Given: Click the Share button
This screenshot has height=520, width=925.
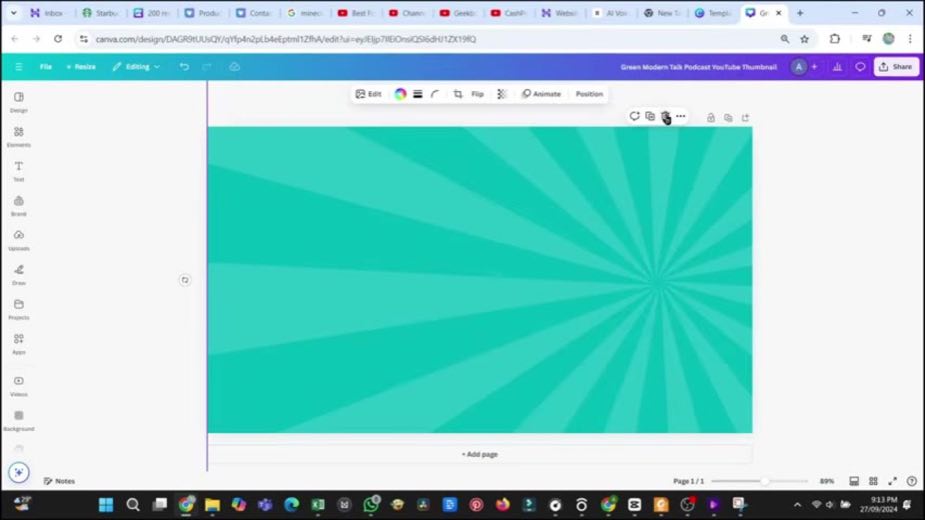Looking at the screenshot, I should (896, 67).
